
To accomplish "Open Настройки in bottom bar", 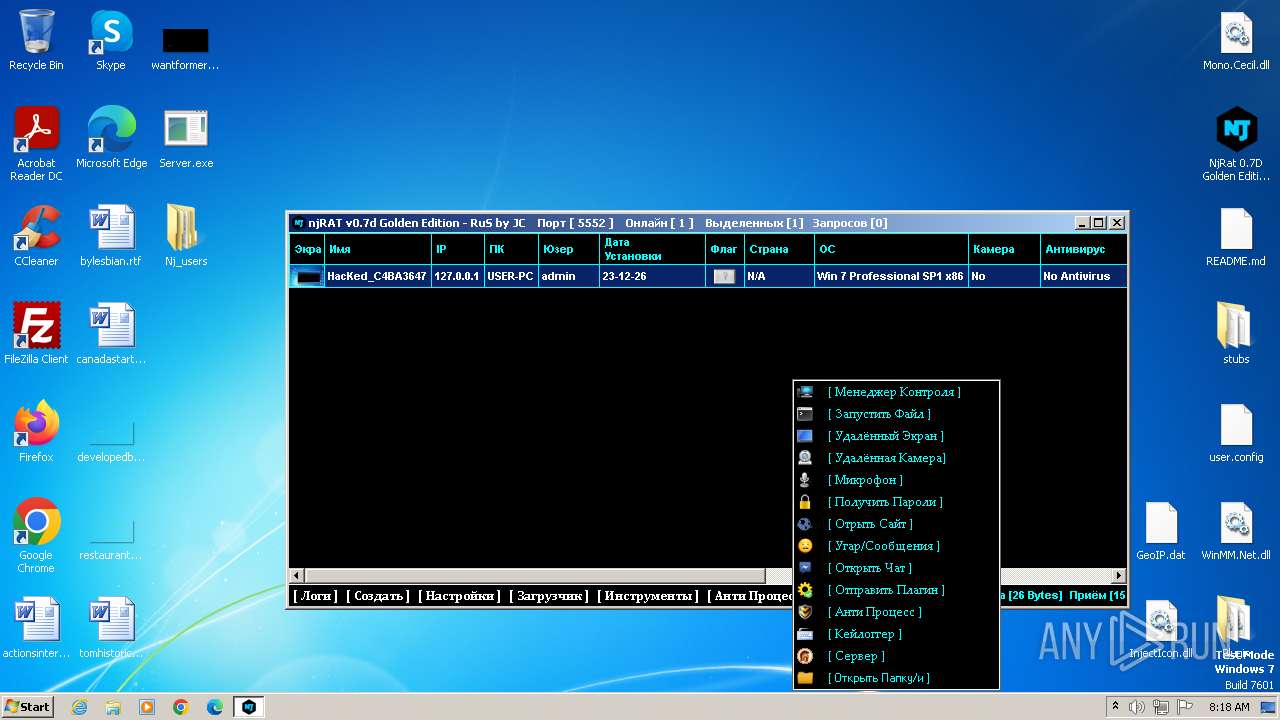I will click(x=459, y=596).
